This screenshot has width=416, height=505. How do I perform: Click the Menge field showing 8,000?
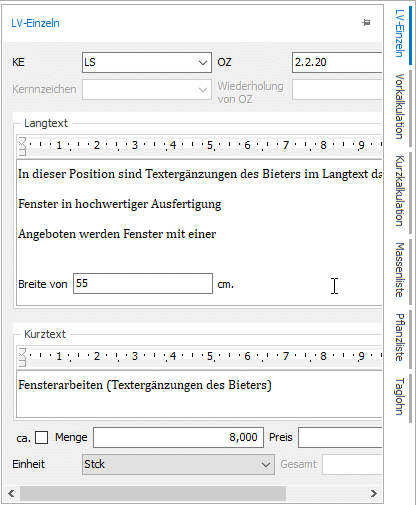178,437
